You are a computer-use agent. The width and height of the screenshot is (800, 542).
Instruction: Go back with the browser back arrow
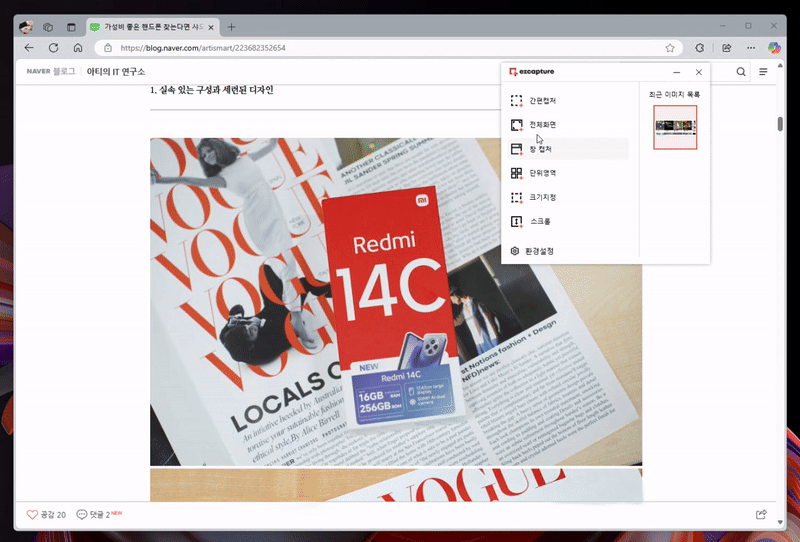pyautogui.click(x=29, y=47)
